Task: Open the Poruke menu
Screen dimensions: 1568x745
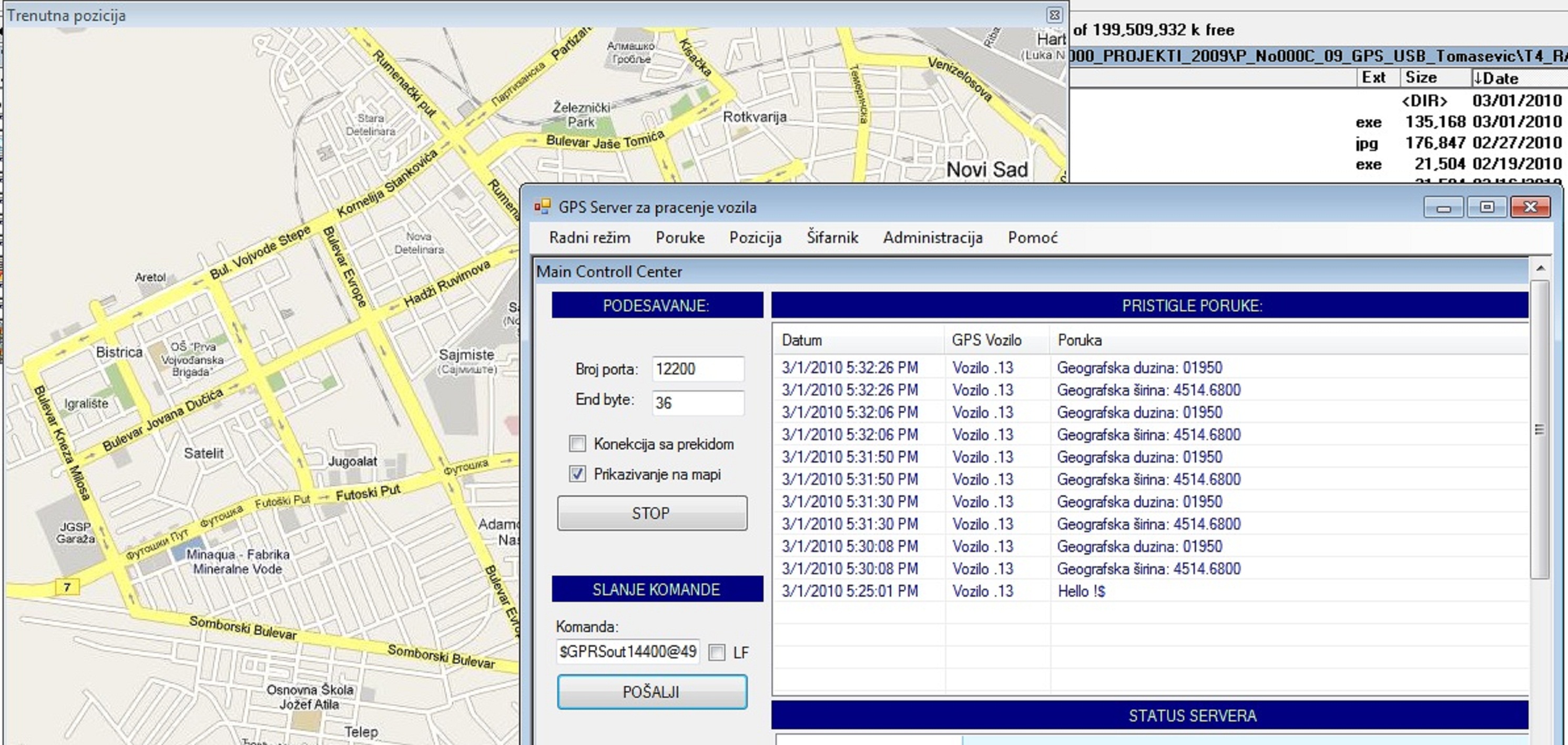Action: click(x=680, y=237)
